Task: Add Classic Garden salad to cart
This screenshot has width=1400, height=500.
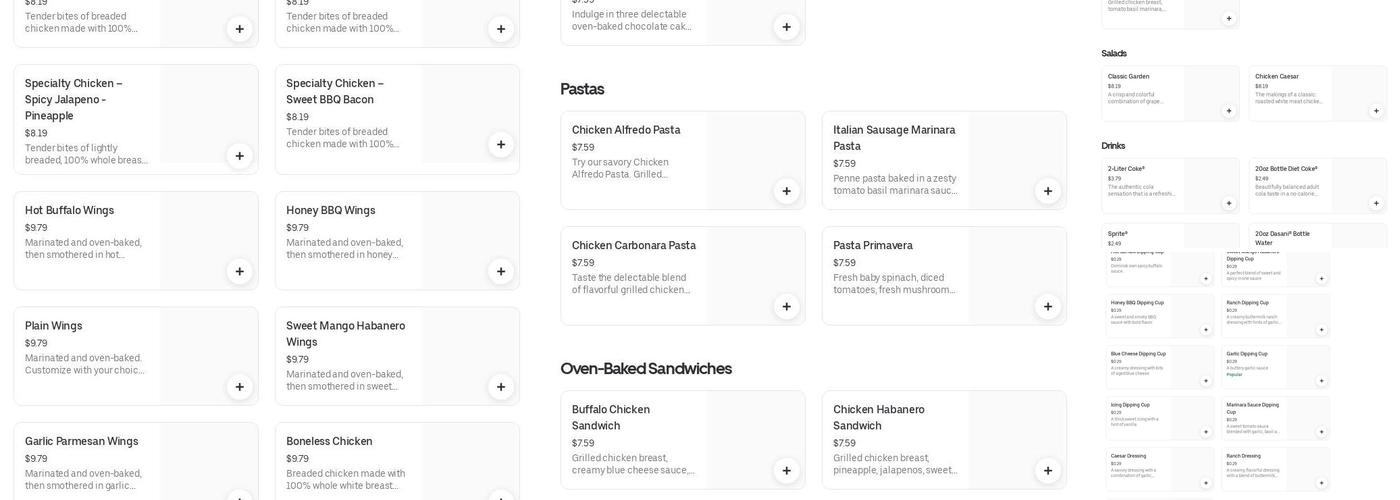Action: pyautogui.click(x=1229, y=111)
